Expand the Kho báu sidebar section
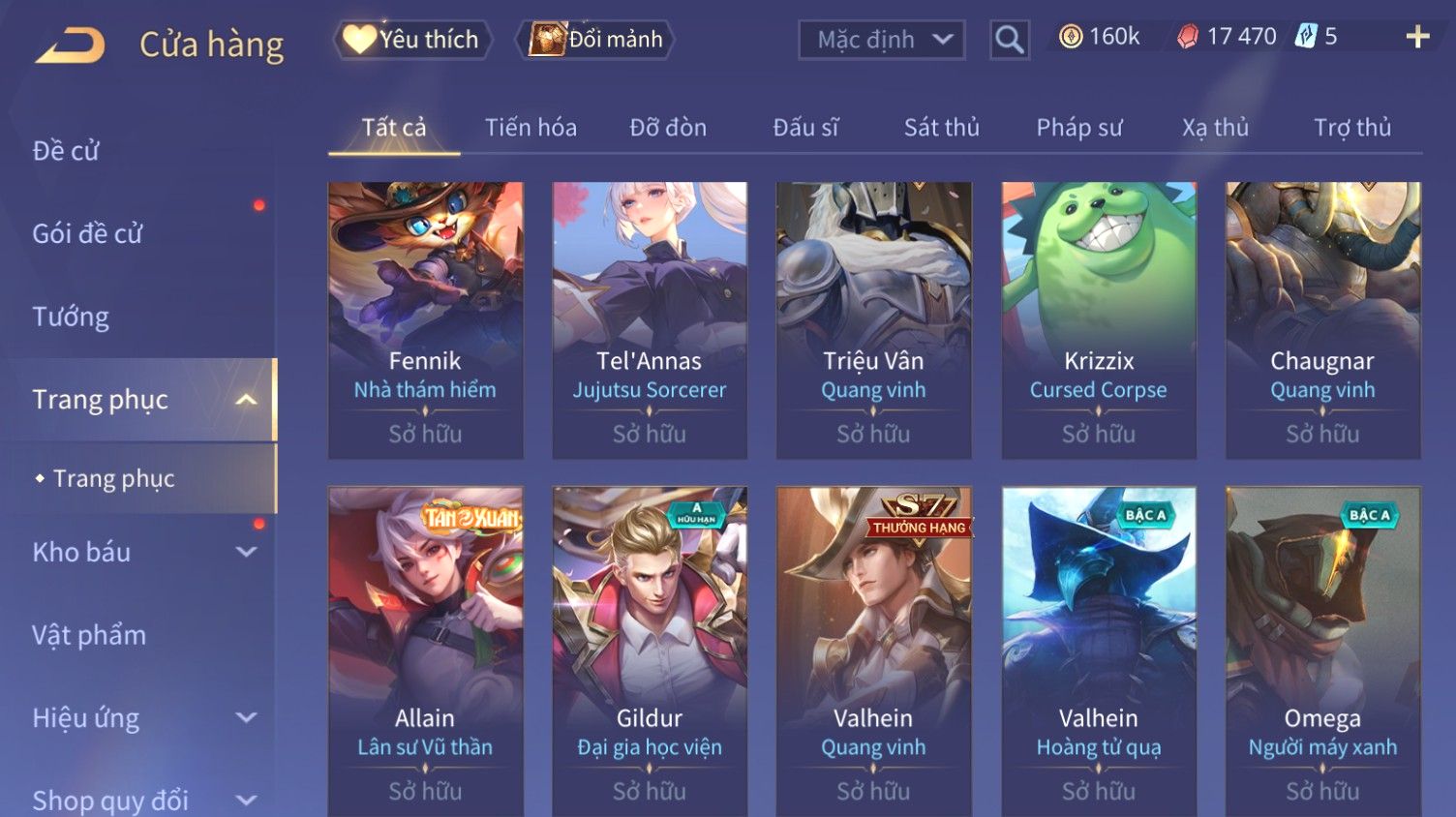Image resolution: width=1456 pixels, height=817 pixels. coord(246,552)
